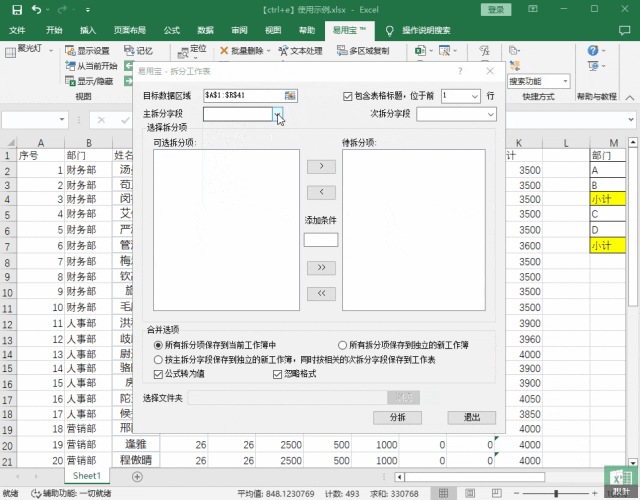
Task: Open 显示设置 in the ribbon
Action: [87, 51]
